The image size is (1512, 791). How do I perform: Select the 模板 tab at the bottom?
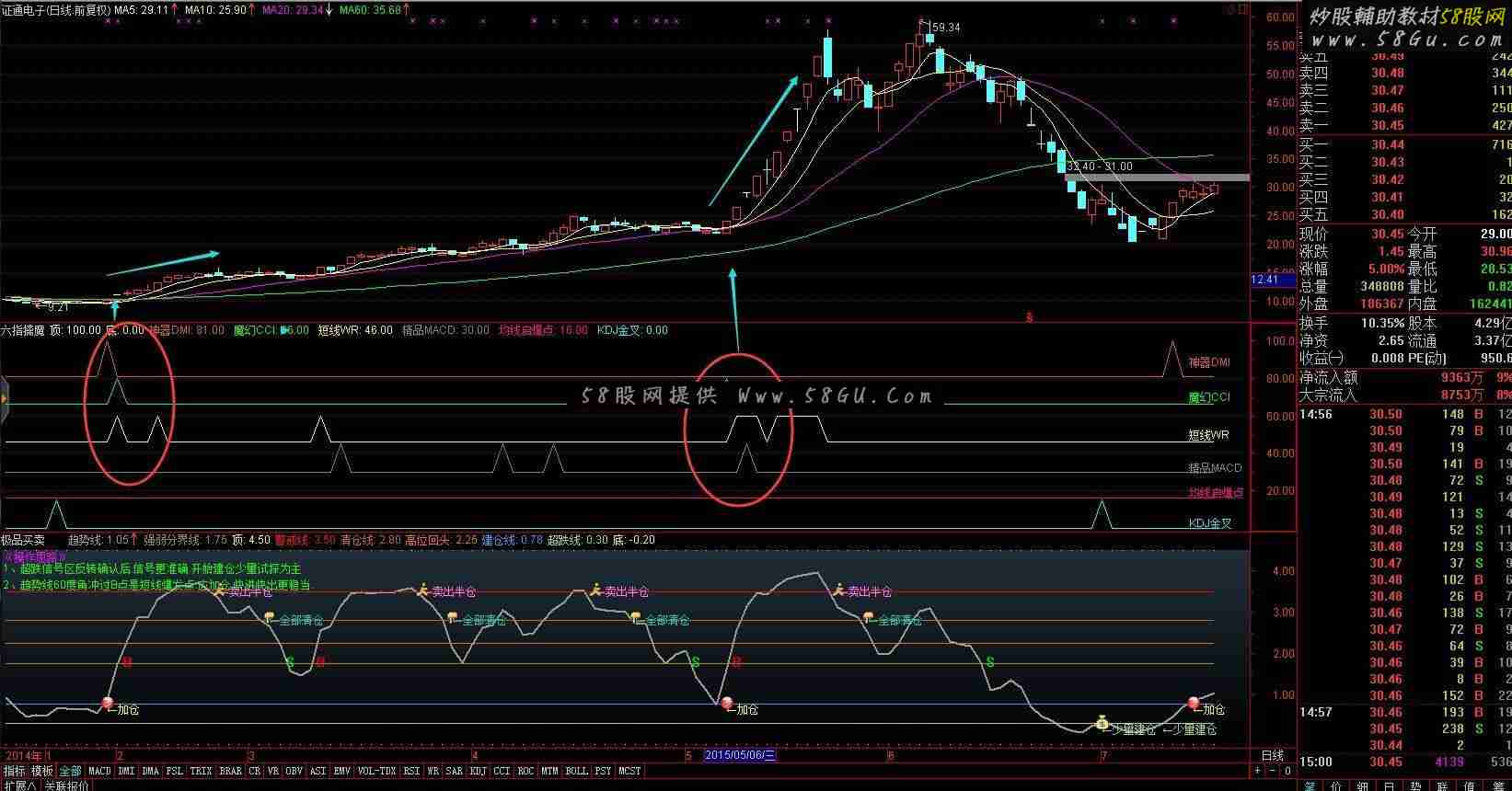pos(41,771)
